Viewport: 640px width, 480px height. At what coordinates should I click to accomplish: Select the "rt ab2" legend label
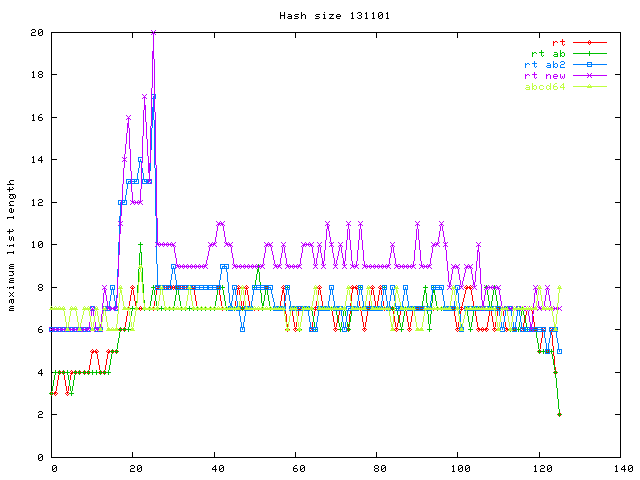point(545,64)
